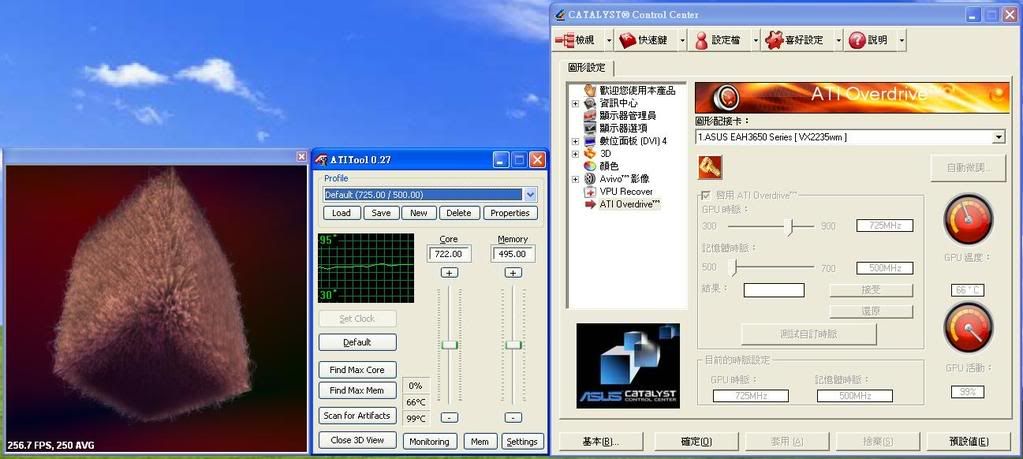Select the 3D tree item
Image resolution: width=1023 pixels, height=459 pixels.
point(605,153)
